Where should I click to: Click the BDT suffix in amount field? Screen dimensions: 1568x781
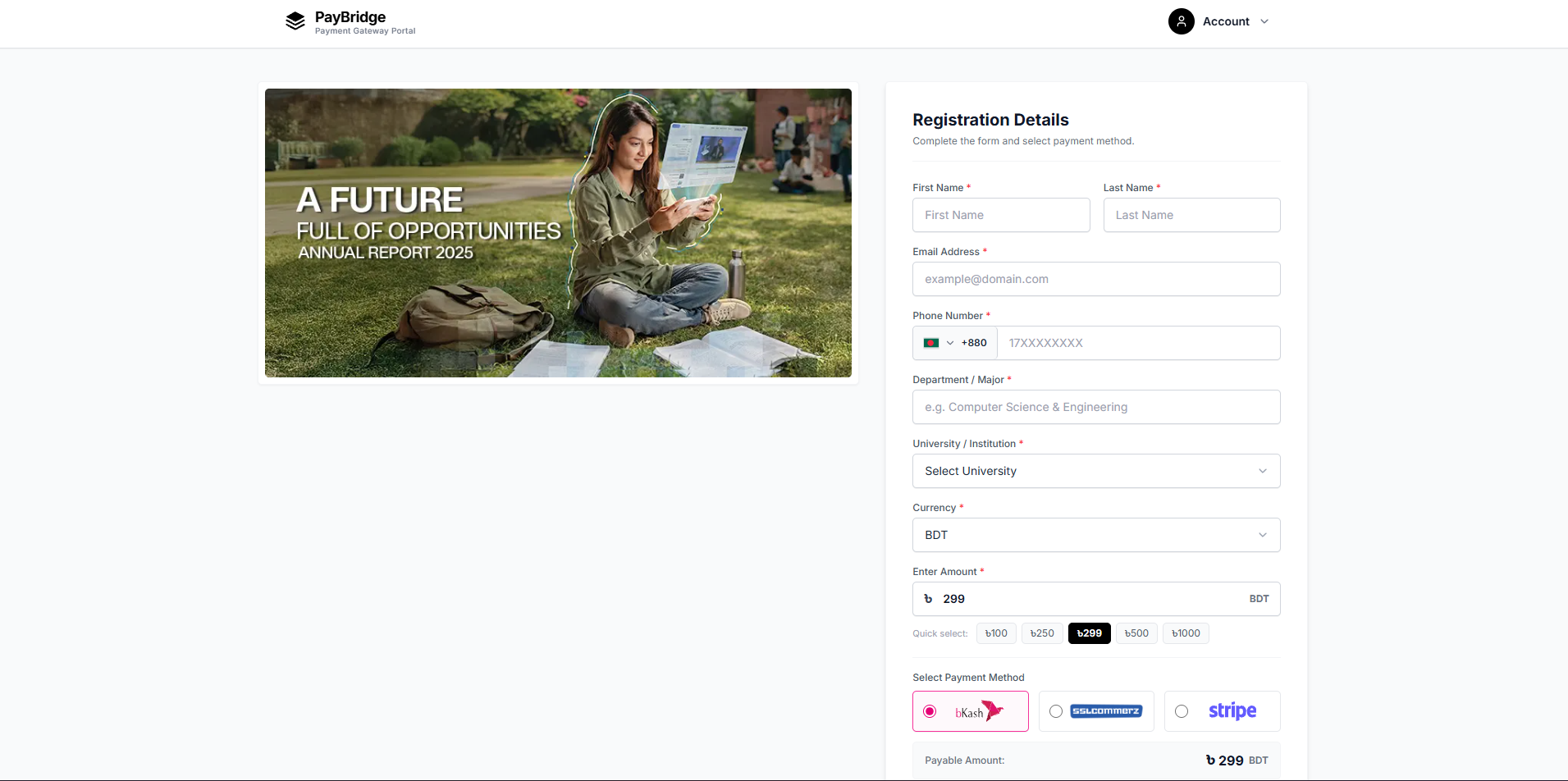pos(1259,599)
